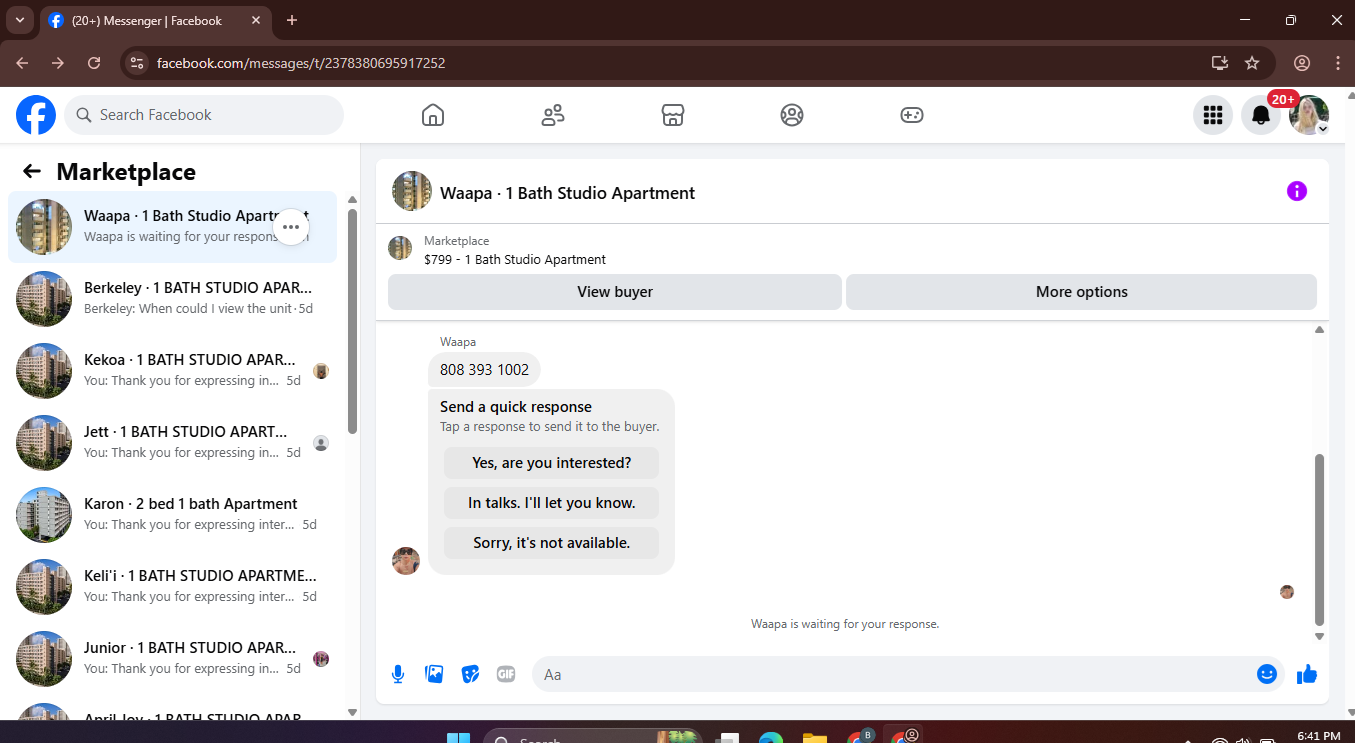Screen dimensions: 1355x743
Task: Click sender avatar beside quick responses
Action: click(406, 561)
